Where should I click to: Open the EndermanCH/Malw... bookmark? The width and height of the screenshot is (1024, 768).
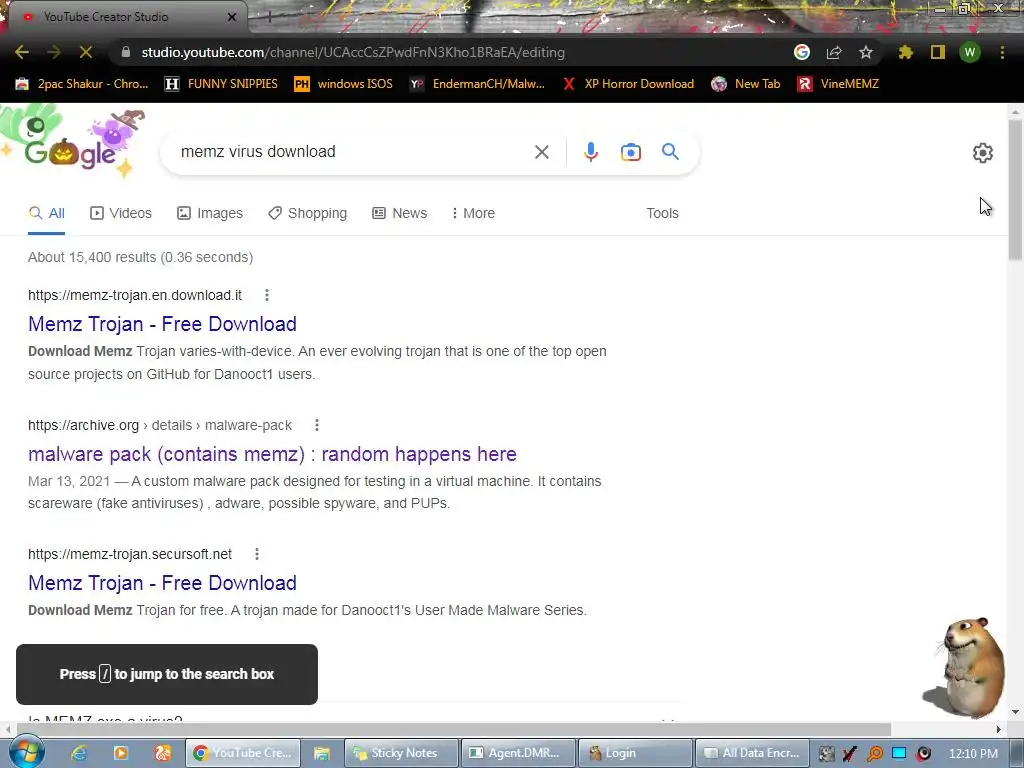(x=477, y=84)
